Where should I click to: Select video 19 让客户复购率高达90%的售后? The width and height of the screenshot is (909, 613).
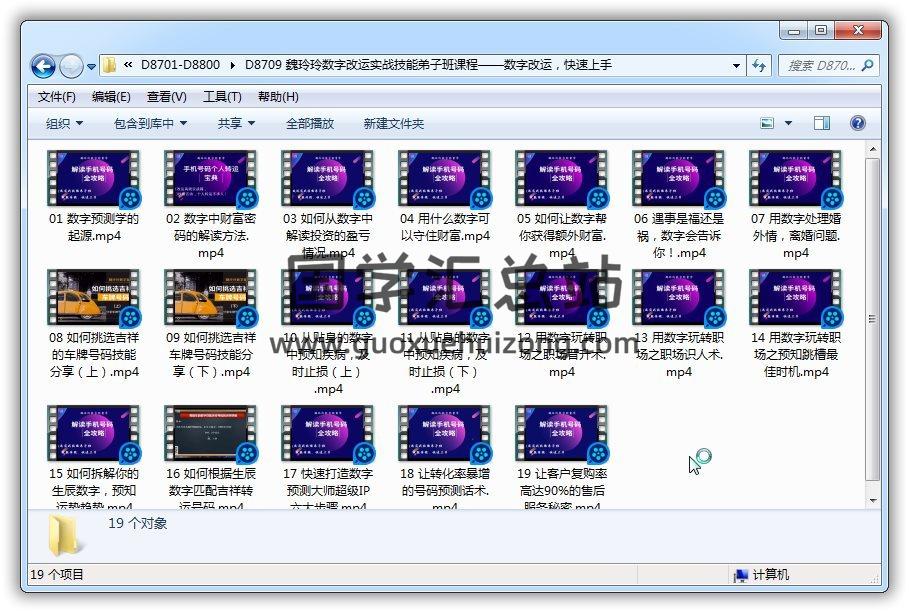561,457
